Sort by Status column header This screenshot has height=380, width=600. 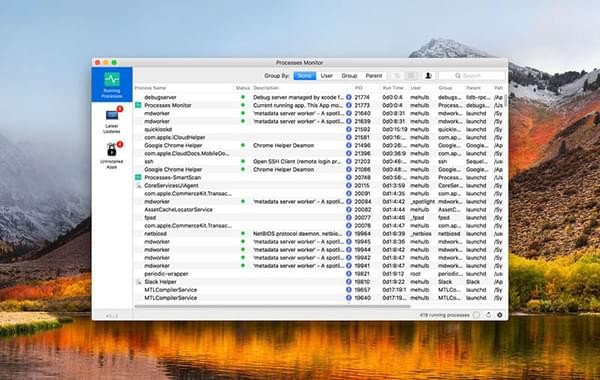[x=243, y=88]
